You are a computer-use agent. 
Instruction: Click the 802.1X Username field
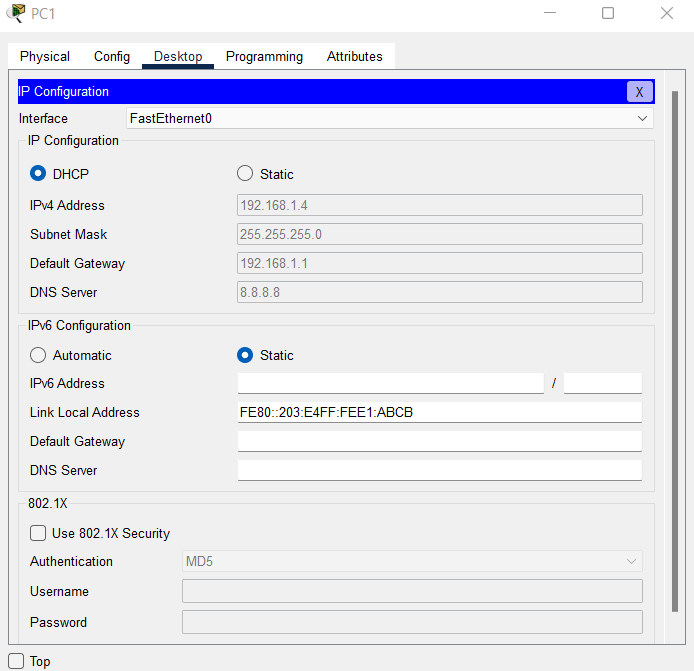[x=412, y=591]
